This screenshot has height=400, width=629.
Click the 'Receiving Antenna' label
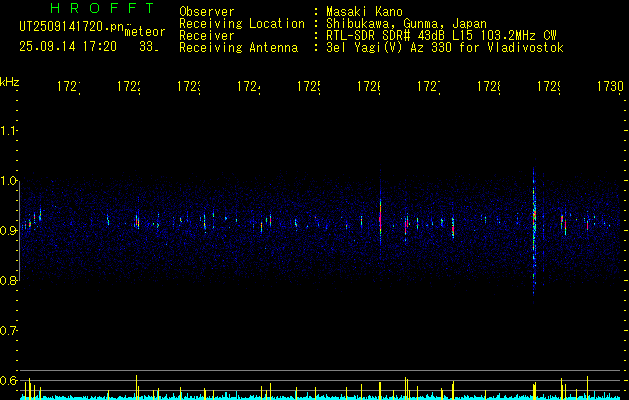[239, 48]
